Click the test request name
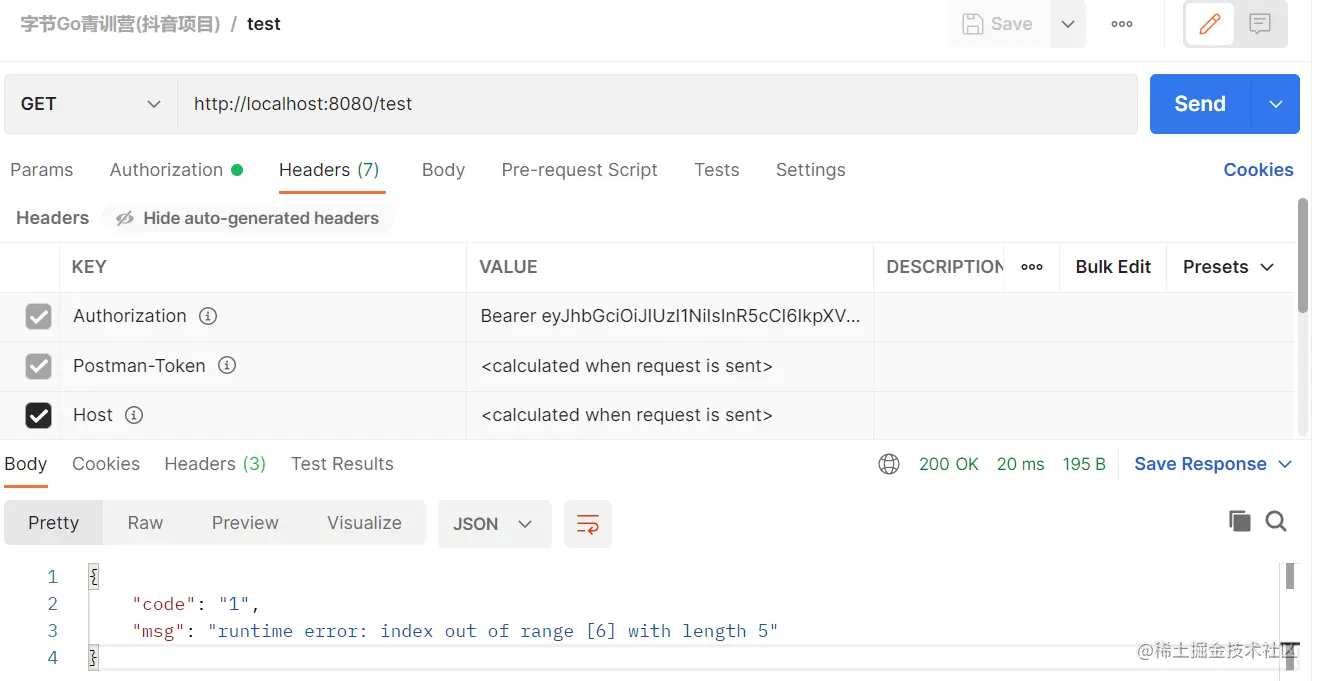Viewport: 1318px width, 681px height. click(x=264, y=24)
